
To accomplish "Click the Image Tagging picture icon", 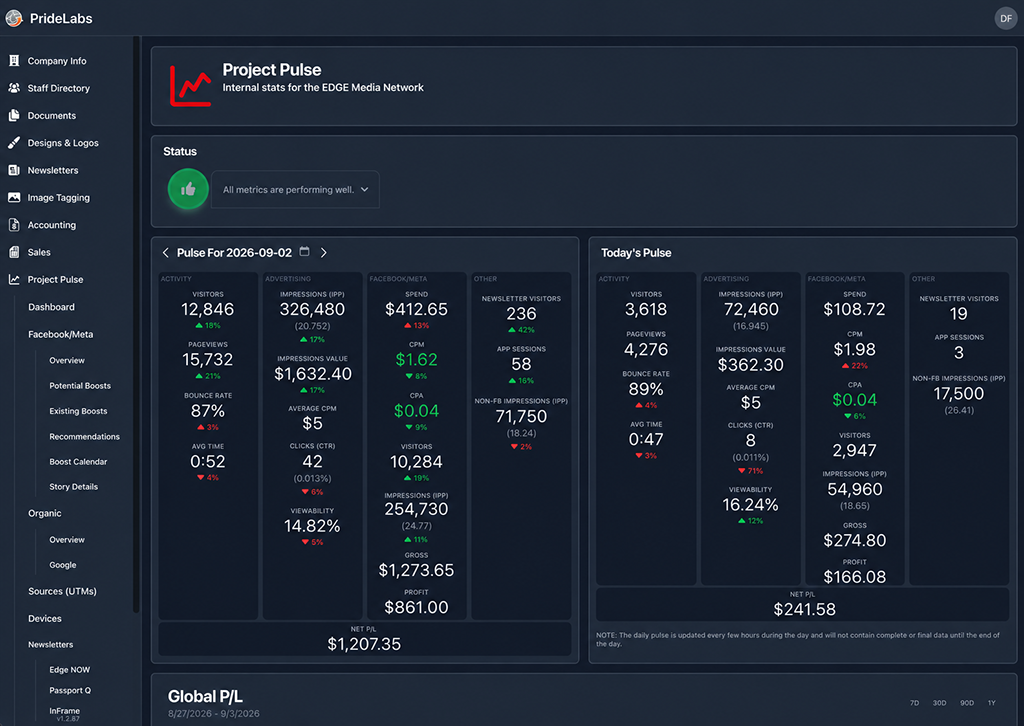I will tap(14, 197).
